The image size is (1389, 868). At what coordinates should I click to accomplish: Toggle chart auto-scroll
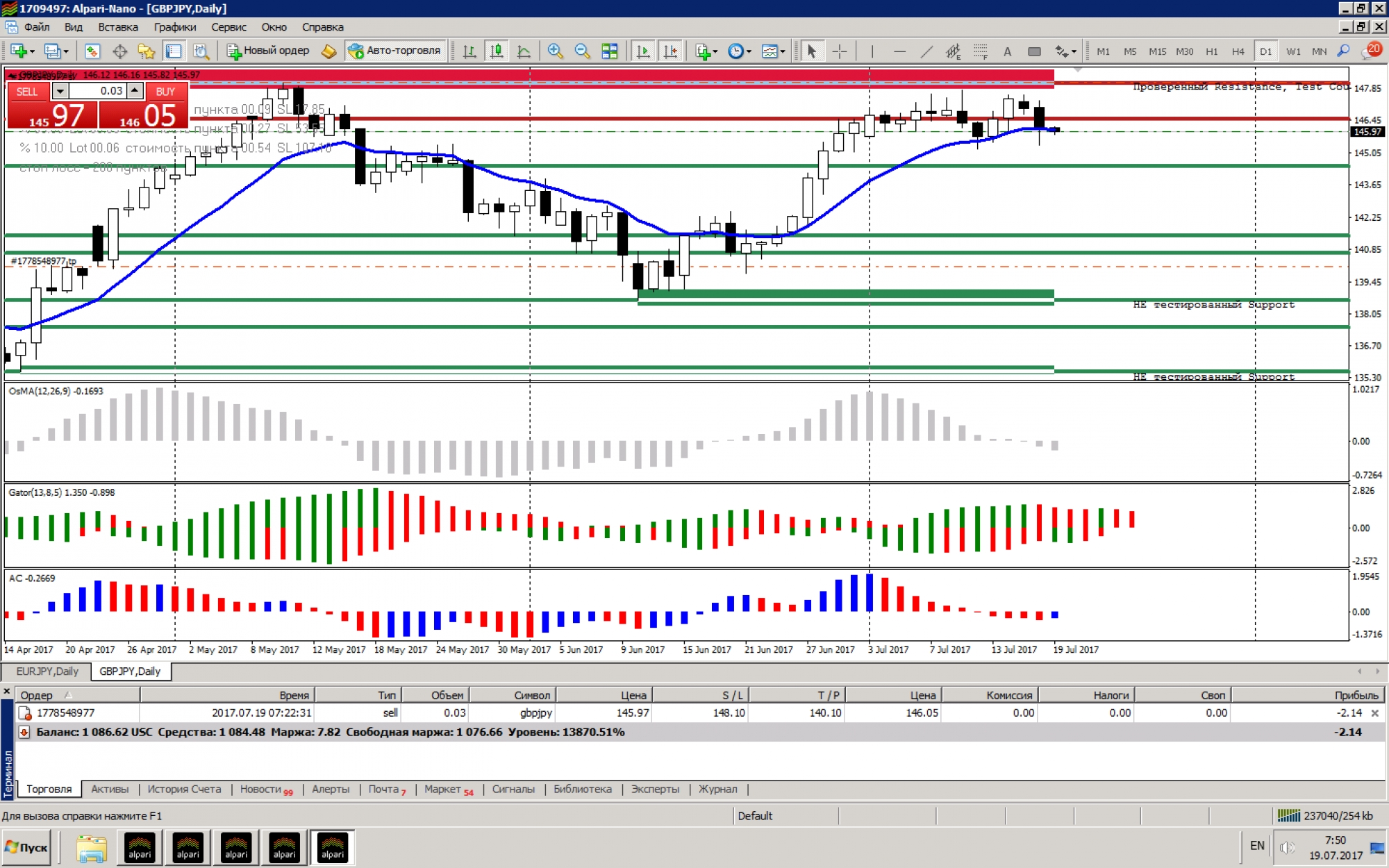(x=643, y=51)
